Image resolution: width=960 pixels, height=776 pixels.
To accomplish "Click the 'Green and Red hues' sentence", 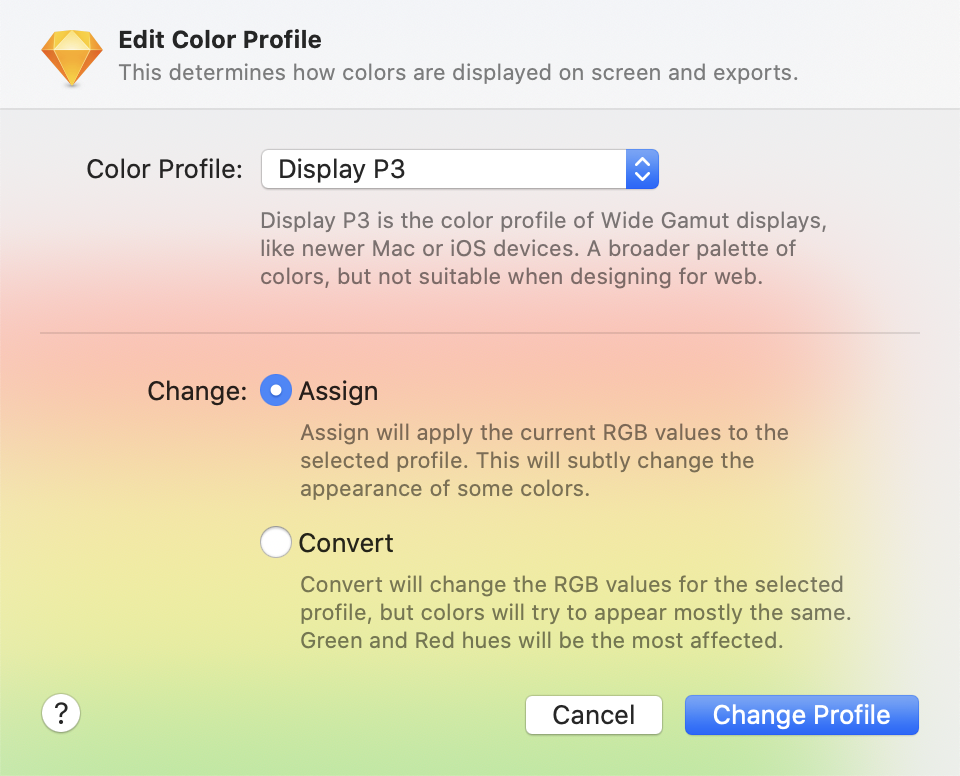I will click(x=540, y=640).
